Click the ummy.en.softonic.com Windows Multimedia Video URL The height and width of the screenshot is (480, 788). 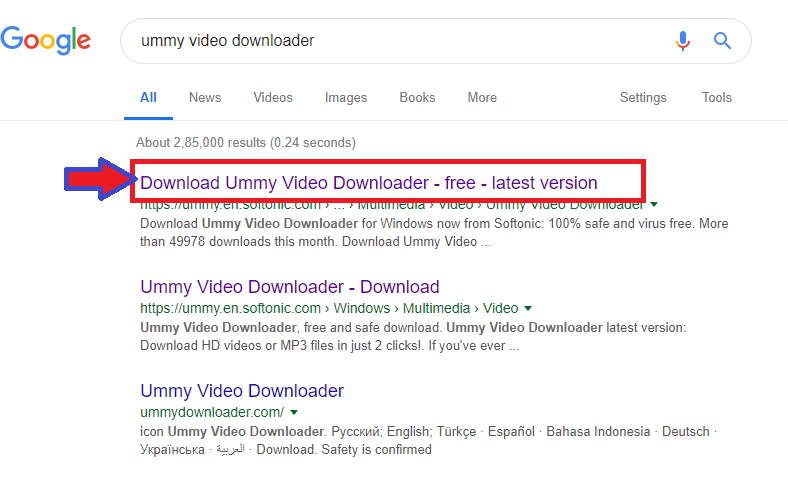pyautogui.click(x=329, y=308)
